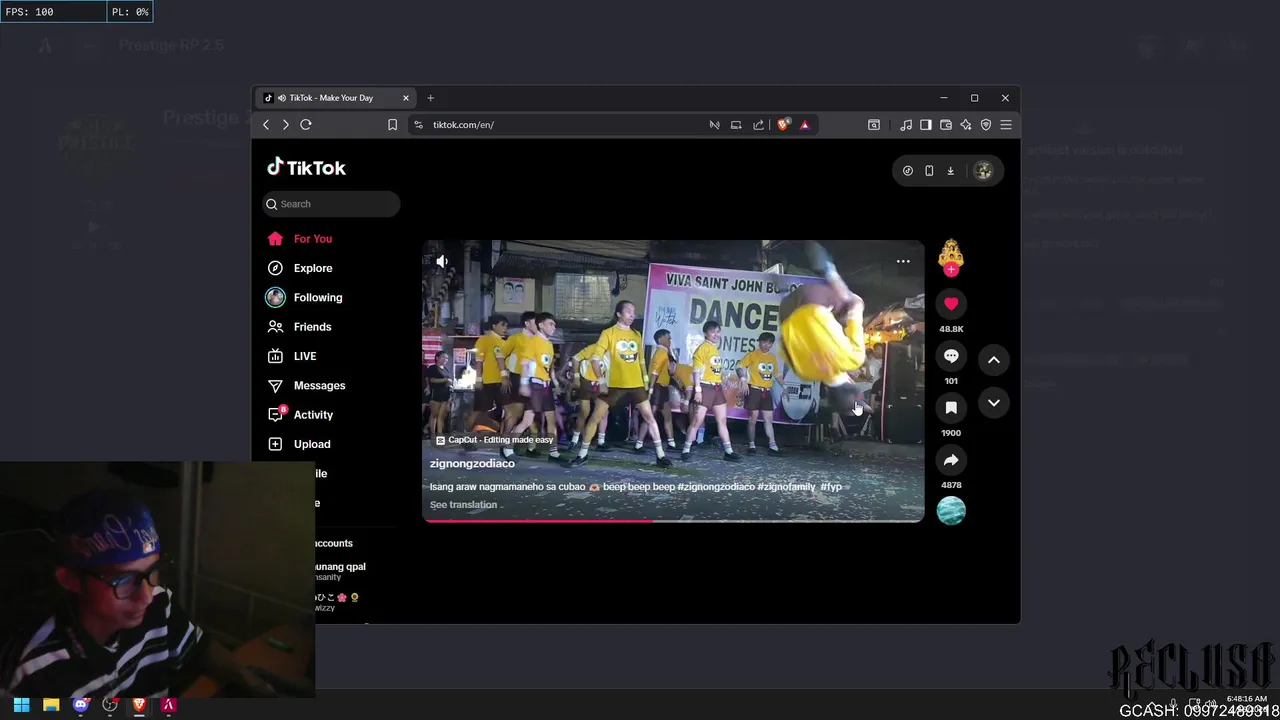Mute the video with speaker icon
This screenshot has height=720, width=1280.
(x=442, y=261)
